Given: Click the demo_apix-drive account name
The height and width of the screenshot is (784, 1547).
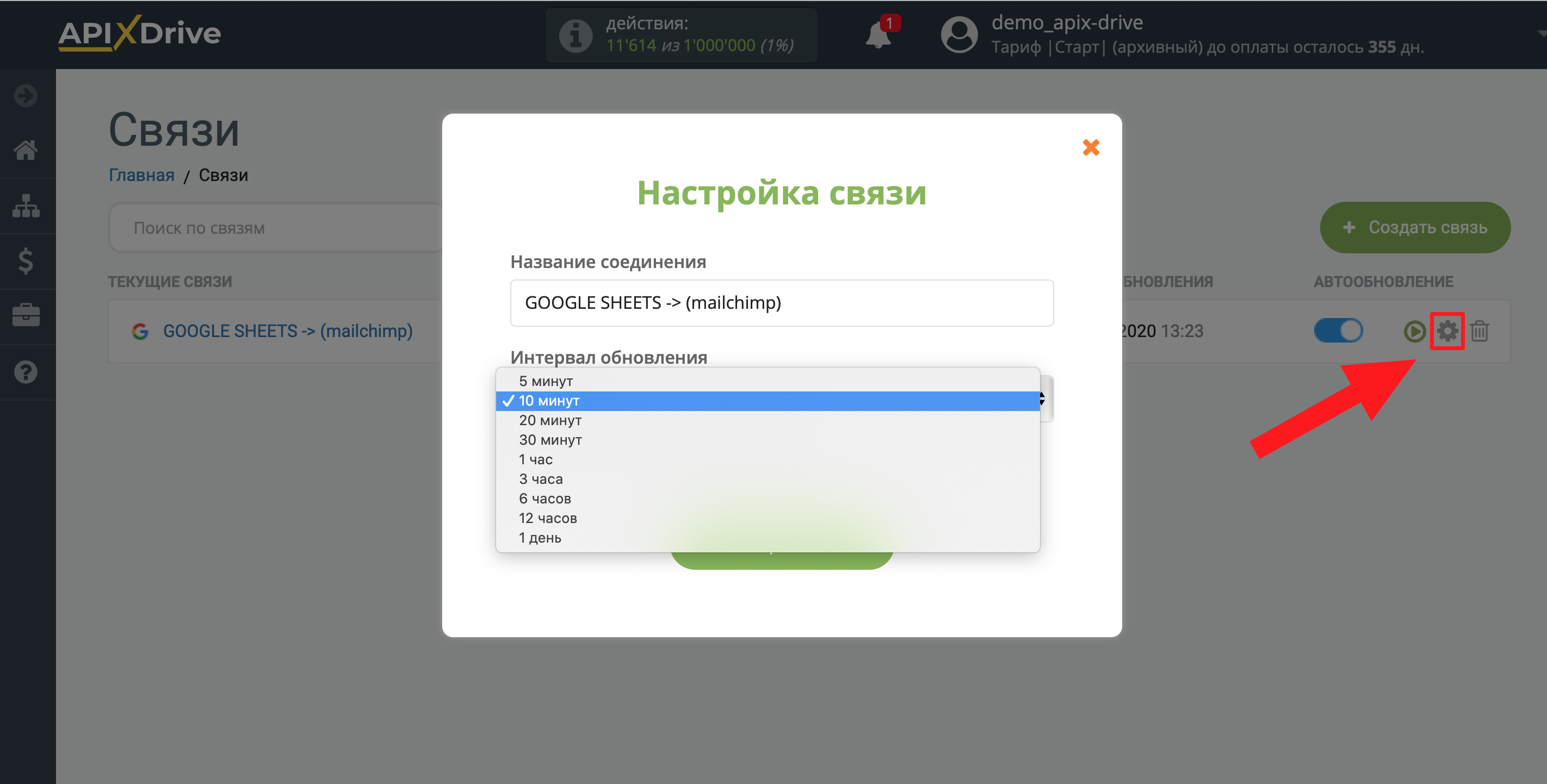Looking at the screenshot, I should (1067, 22).
